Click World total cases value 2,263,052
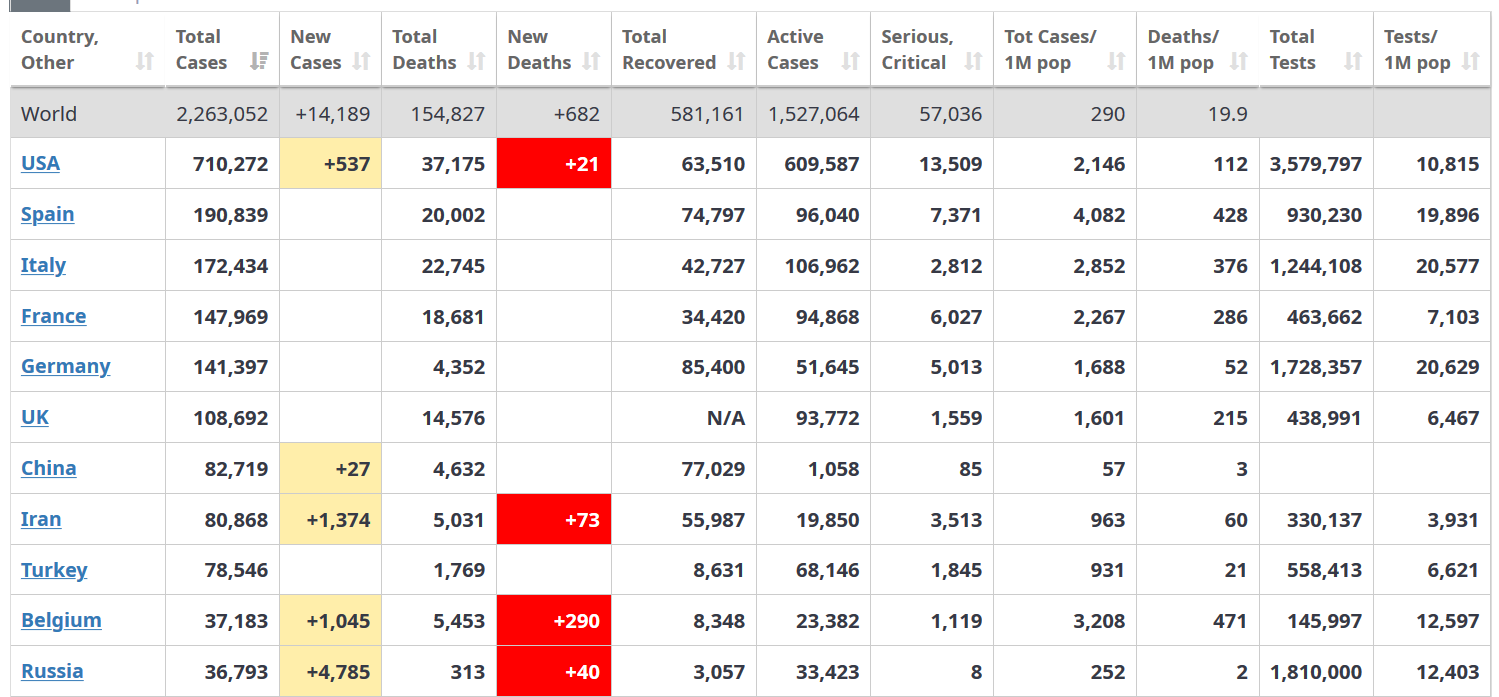1499x697 pixels. click(x=222, y=114)
